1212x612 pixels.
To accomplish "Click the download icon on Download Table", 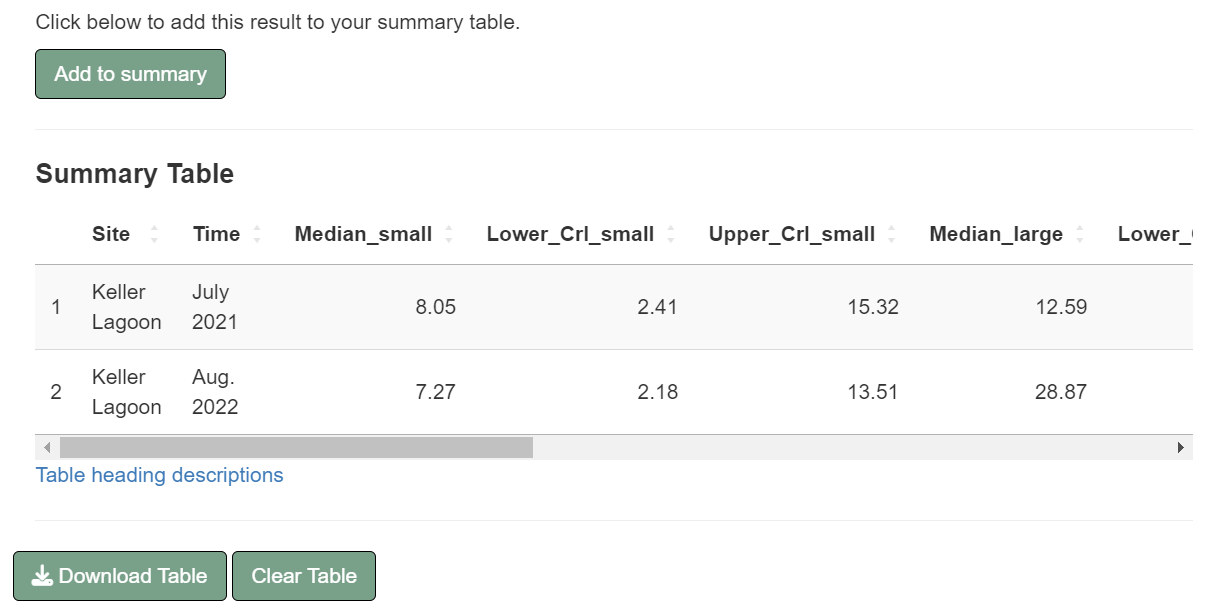I will tap(42, 576).
